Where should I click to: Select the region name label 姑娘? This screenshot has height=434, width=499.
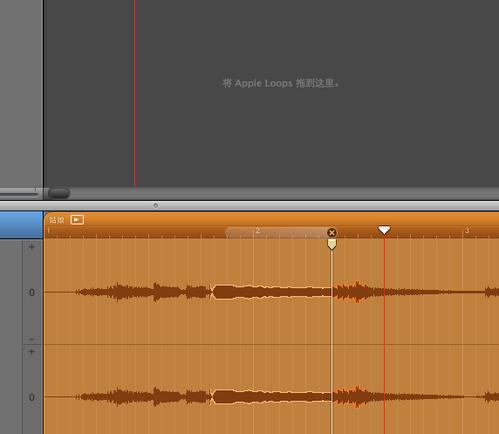coord(56,220)
